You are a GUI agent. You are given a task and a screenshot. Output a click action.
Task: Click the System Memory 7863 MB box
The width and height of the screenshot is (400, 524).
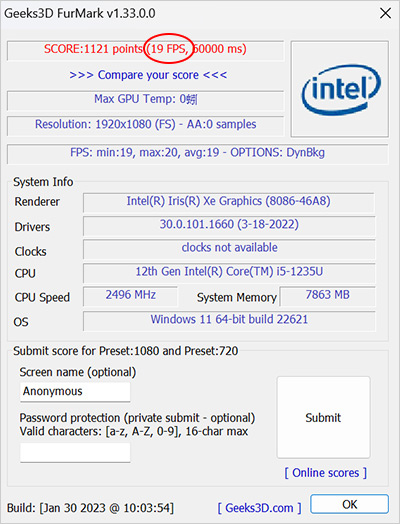pos(327,296)
